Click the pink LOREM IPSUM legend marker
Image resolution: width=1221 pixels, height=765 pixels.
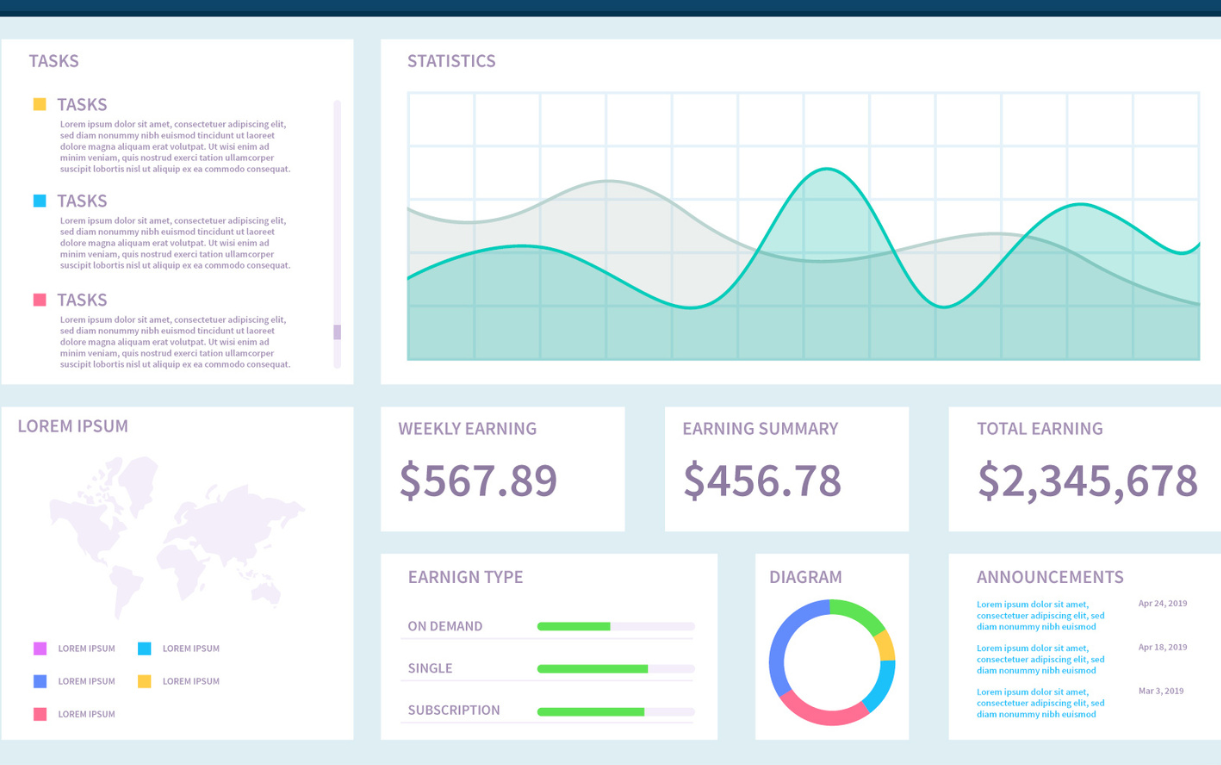(38, 714)
